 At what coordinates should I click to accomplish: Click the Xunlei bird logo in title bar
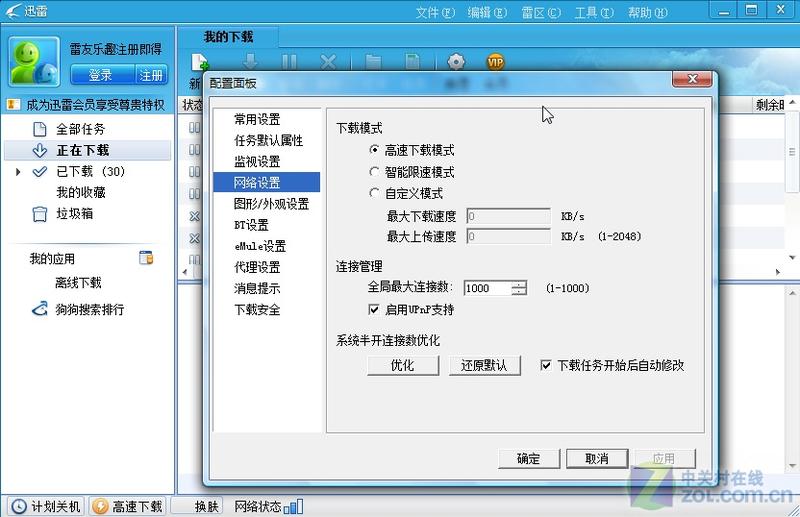13,11
